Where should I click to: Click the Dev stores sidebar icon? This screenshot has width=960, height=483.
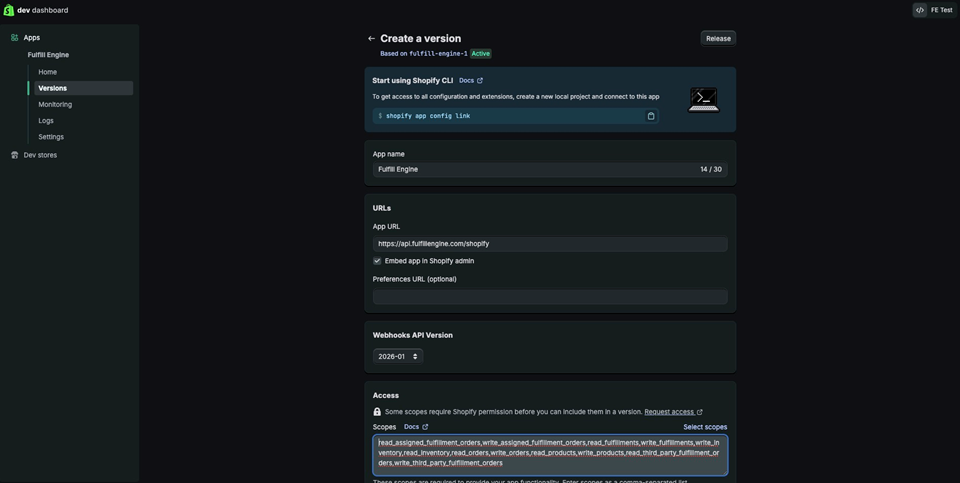15,155
